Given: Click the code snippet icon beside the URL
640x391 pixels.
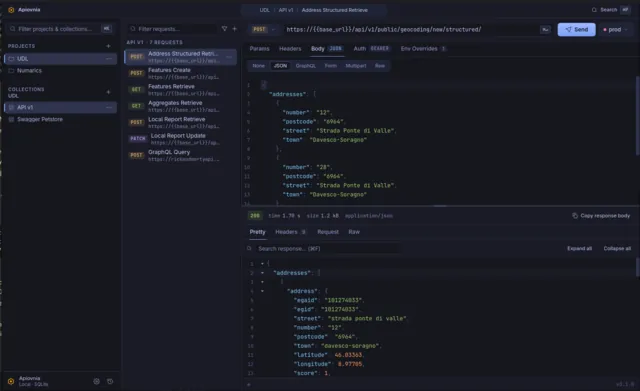Looking at the screenshot, I should [x=545, y=29].
